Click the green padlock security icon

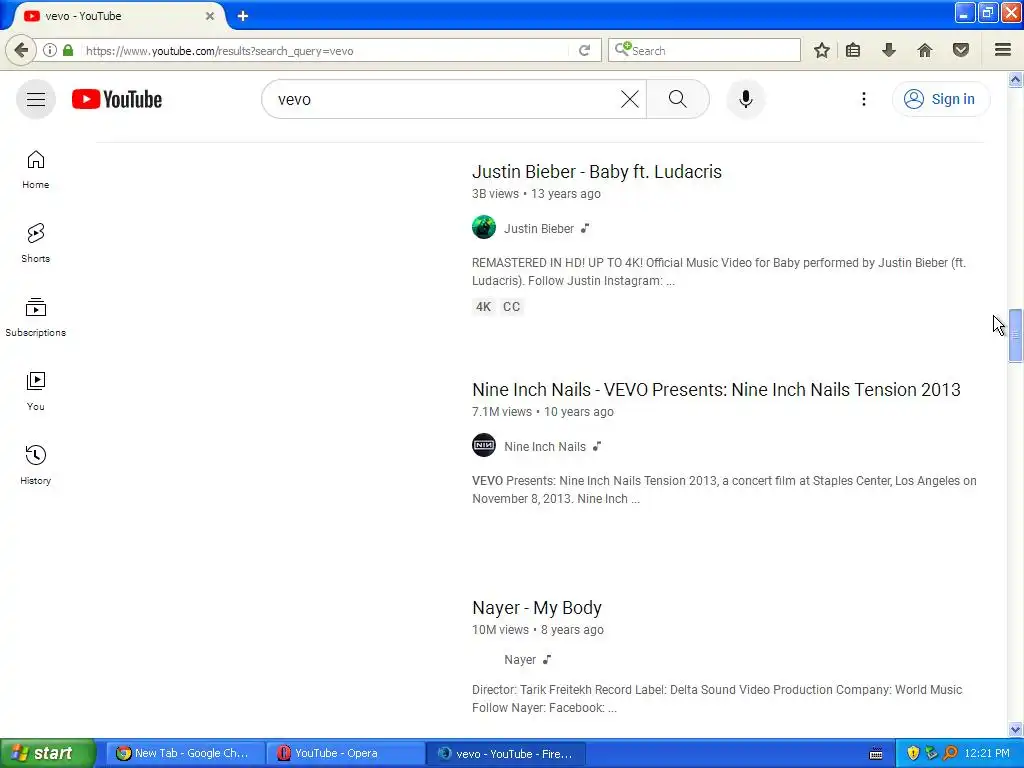tap(68, 50)
